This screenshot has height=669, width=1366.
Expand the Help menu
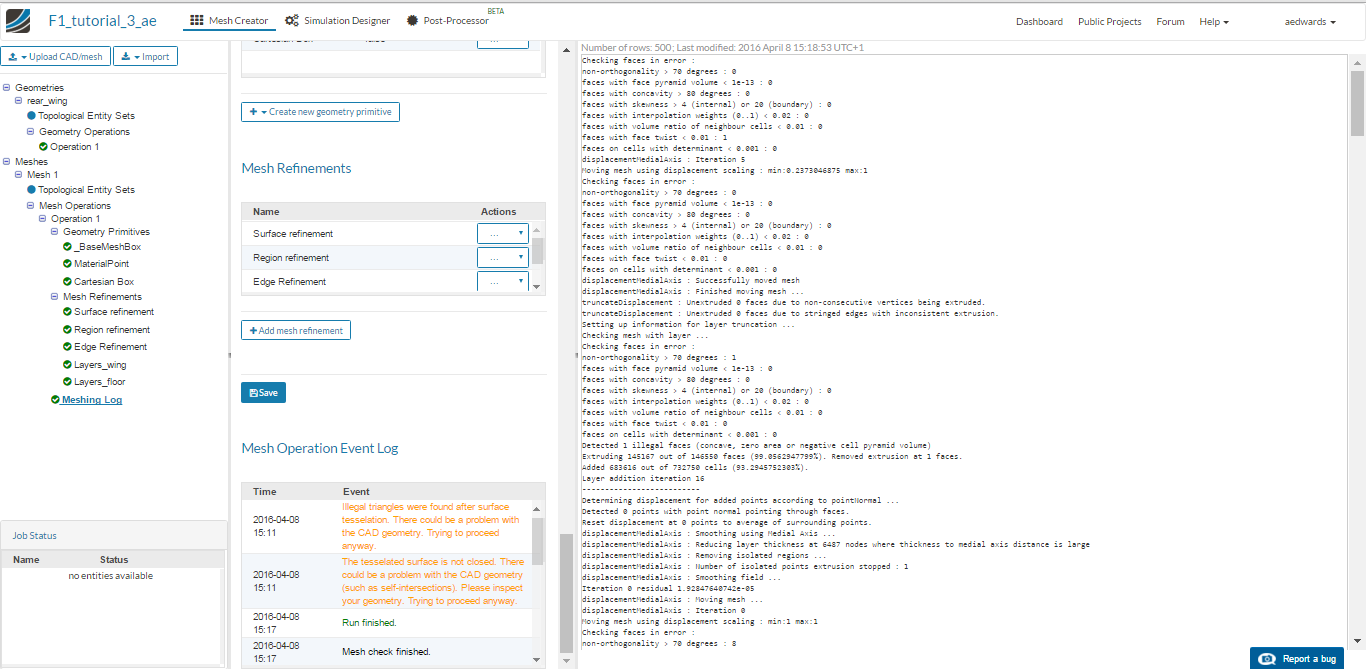[1214, 22]
